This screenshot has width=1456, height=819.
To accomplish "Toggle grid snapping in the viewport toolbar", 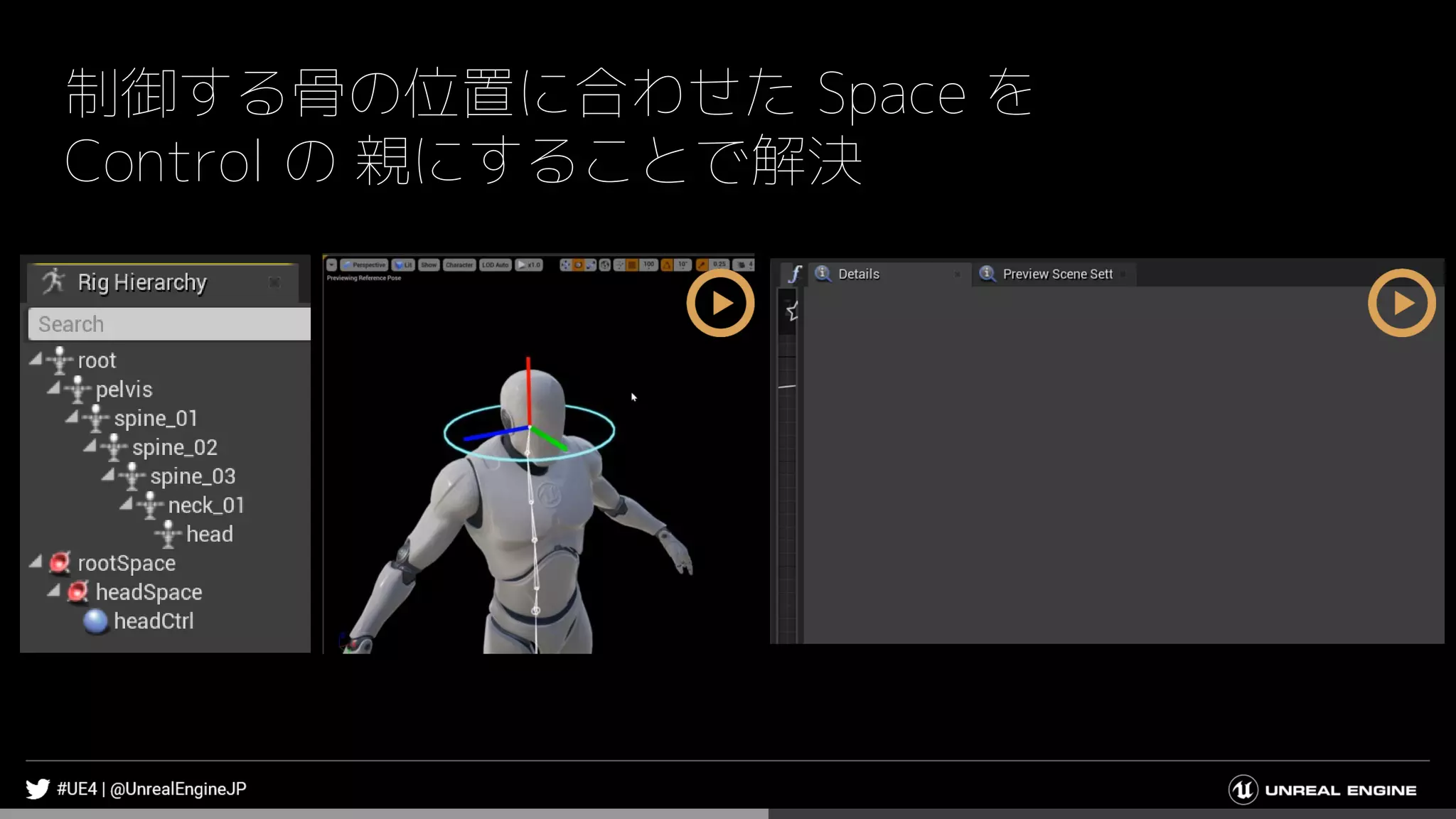I will pos(631,264).
